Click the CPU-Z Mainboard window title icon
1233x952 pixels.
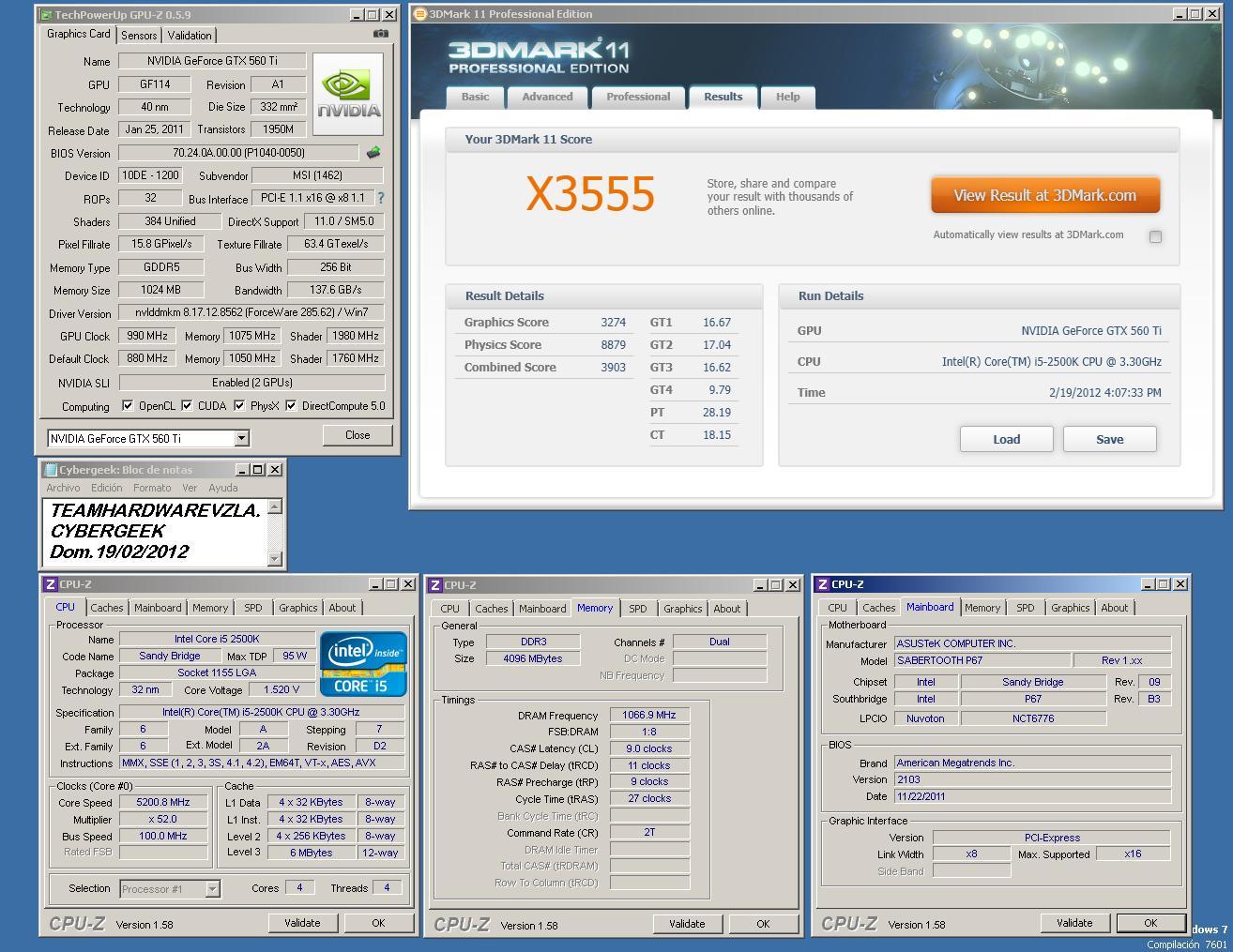pos(823,584)
